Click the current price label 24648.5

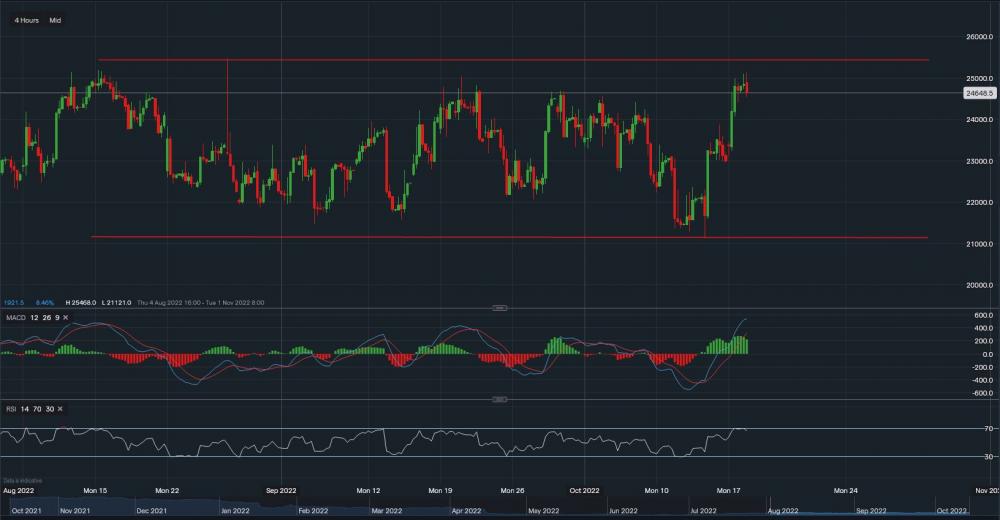click(977, 93)
